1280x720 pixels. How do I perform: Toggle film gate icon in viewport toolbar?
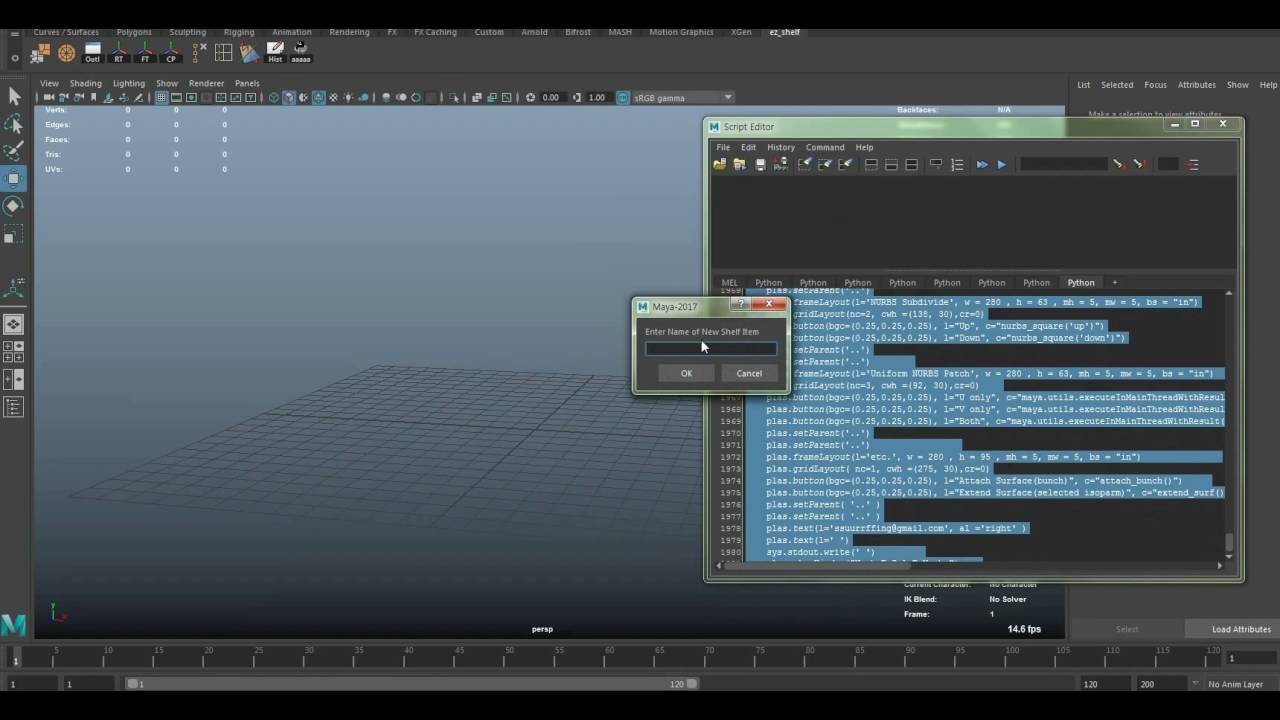pyautogui.click(x=176, y=97)
